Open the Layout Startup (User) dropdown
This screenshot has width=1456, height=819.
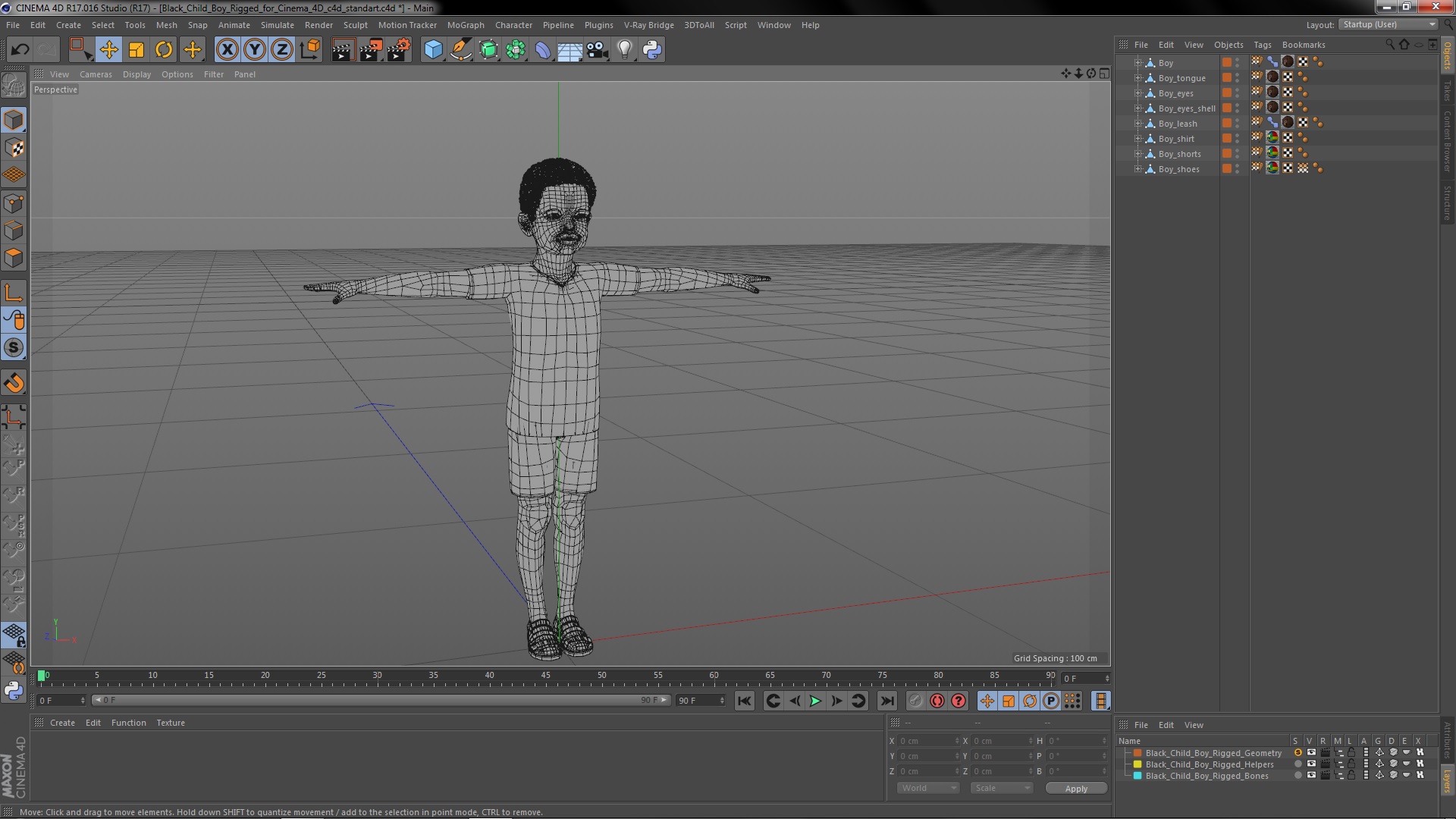point(1388,25)
